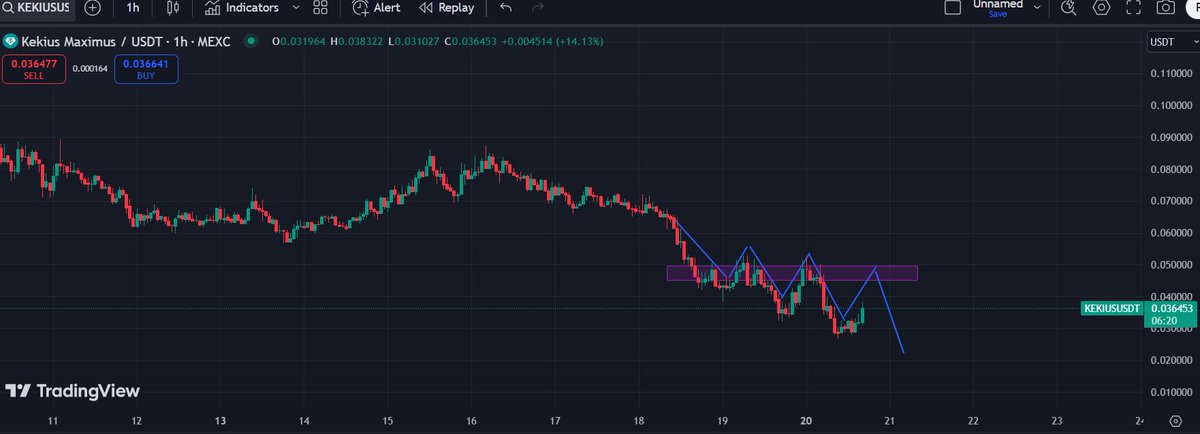Click the closing value C0.036453
1200x434 pixels.
point(471,41)
